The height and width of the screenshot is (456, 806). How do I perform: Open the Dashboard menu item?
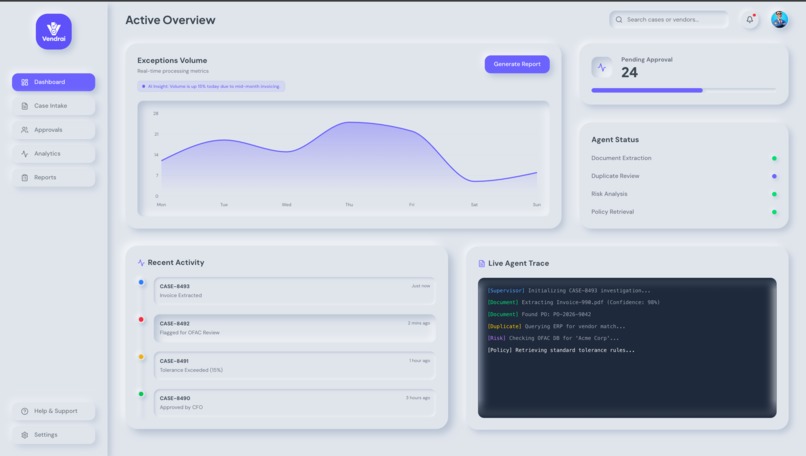pos(53,82)
